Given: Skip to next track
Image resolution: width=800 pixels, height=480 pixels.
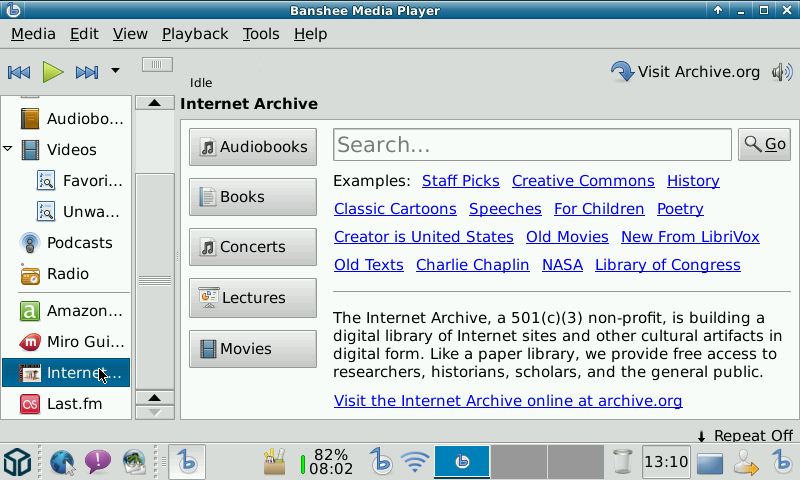Looking at the screenshot, I should click(87, 72).
